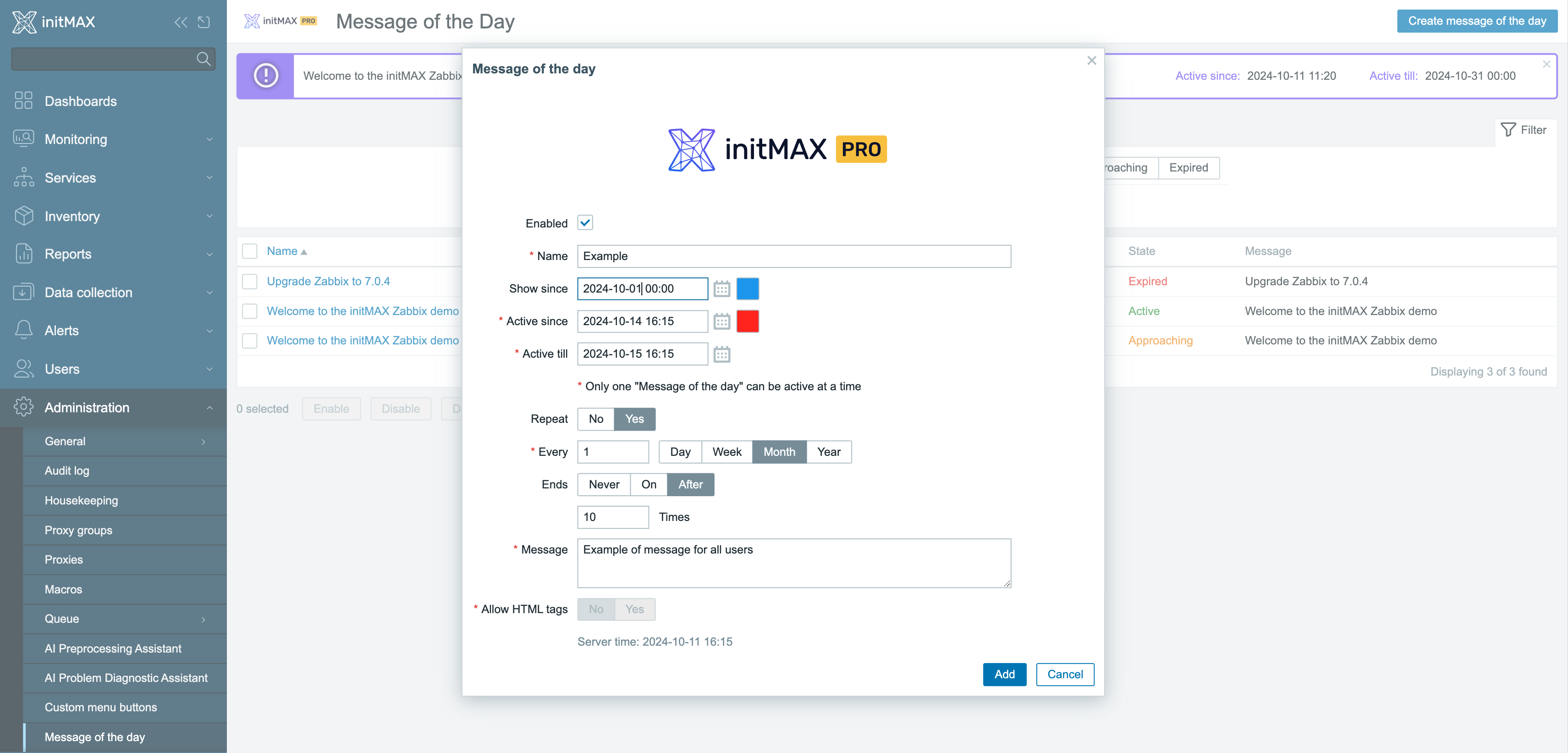Open Macros menu item
The image size is (1568, 753).
coord(125,590)
